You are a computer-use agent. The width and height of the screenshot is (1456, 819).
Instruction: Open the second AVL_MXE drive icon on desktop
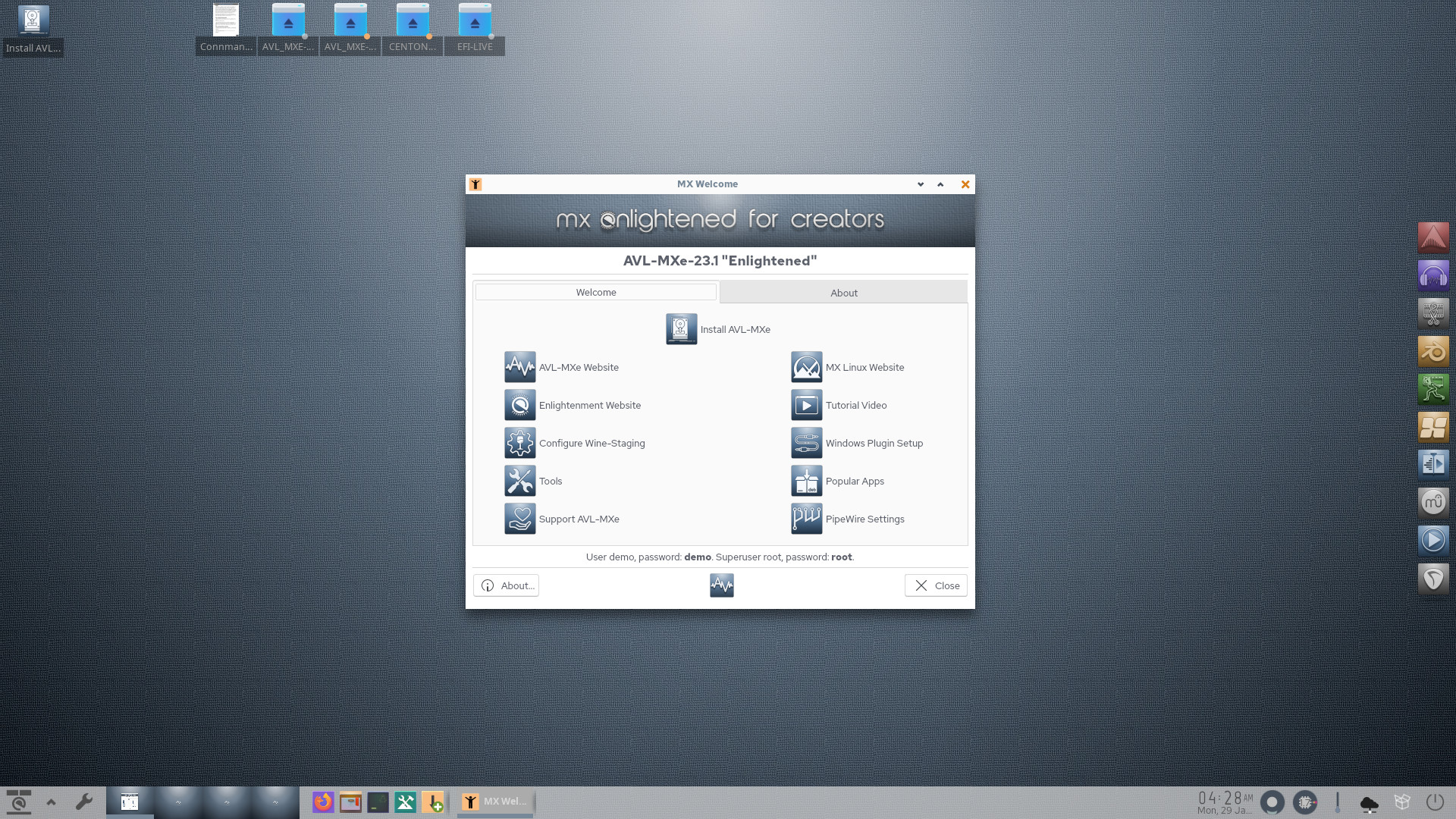point(350,29)
